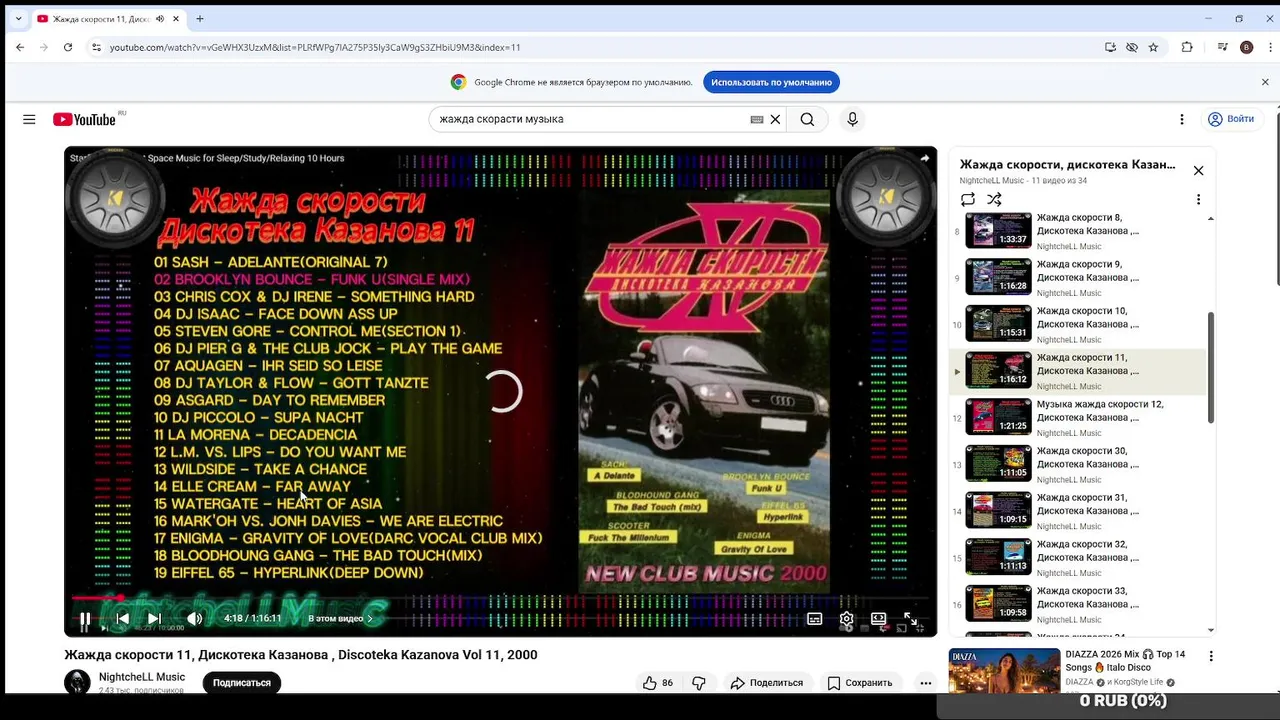
Task: Enter full screen video mode
Action: tap(911, 619)
